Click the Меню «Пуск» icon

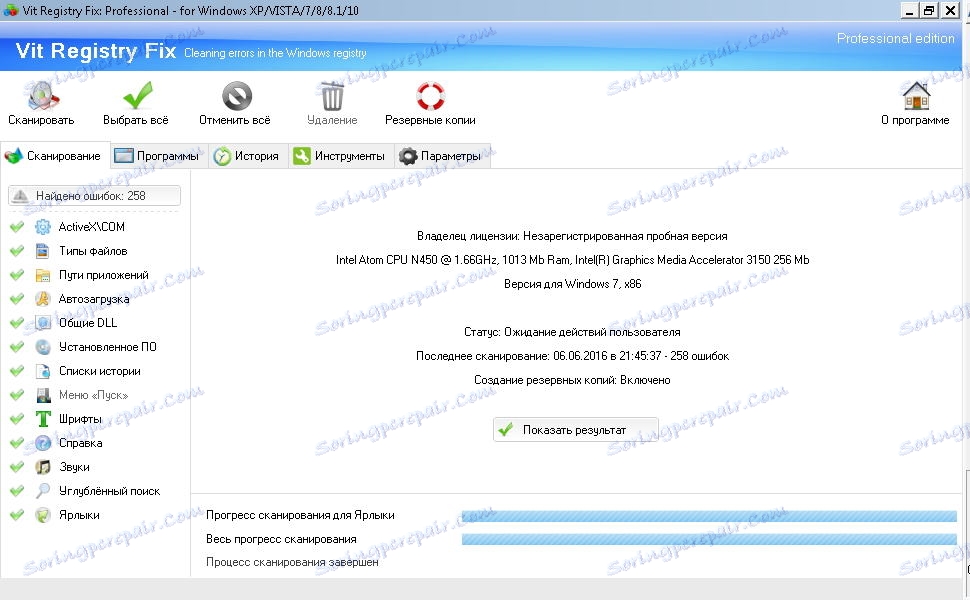[43, 395]
